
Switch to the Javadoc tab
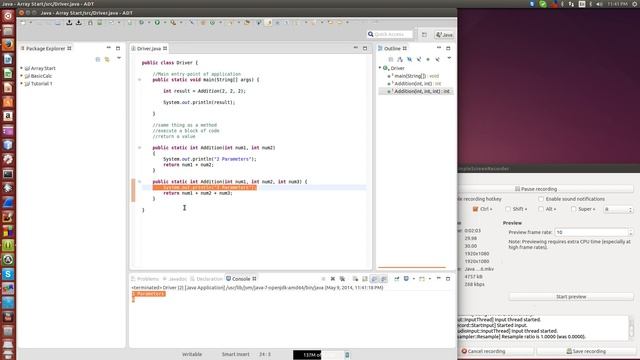click(x=174, y=279)
